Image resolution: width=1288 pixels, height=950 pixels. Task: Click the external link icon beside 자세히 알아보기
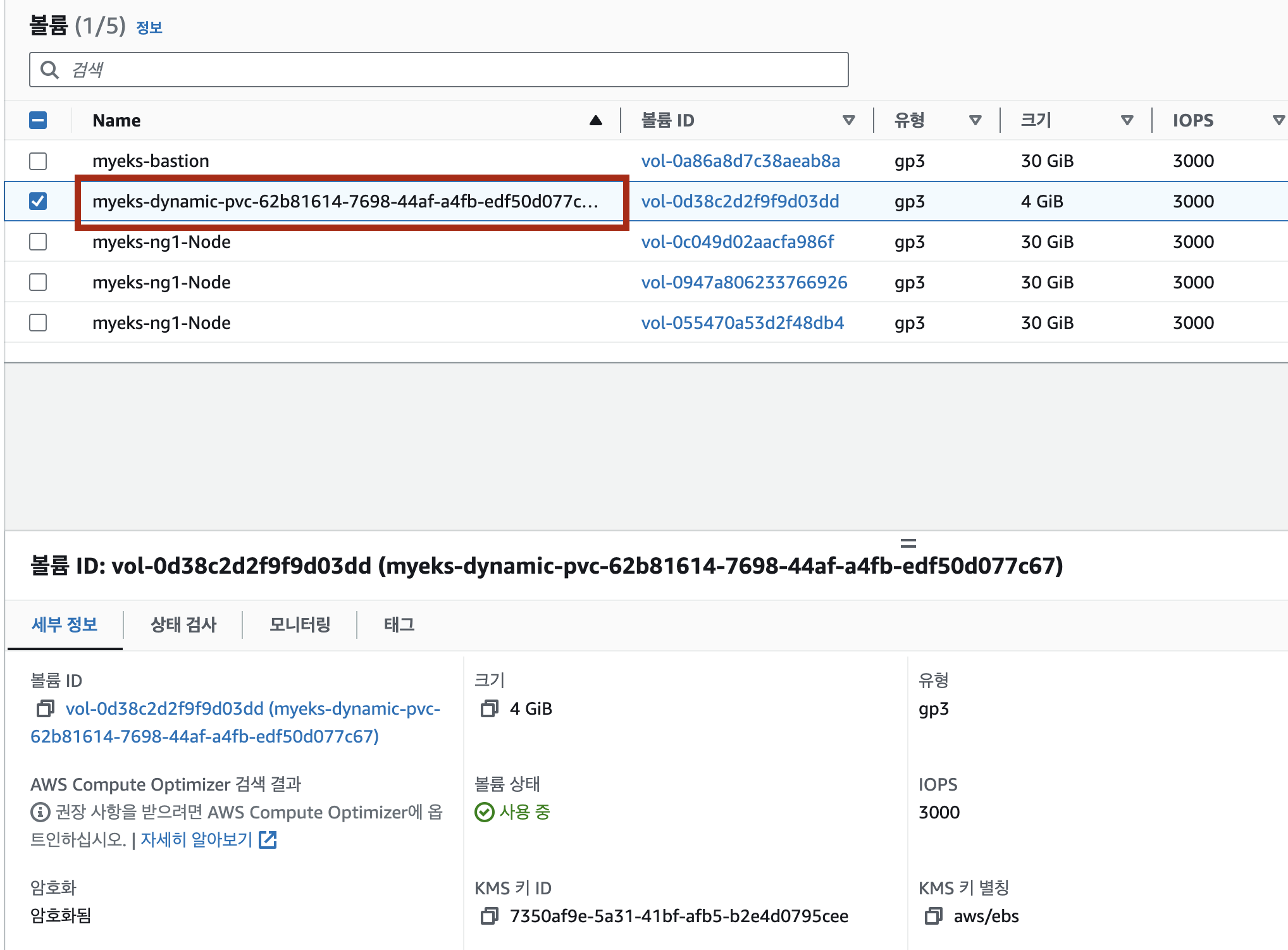click(x=268, y=840)
